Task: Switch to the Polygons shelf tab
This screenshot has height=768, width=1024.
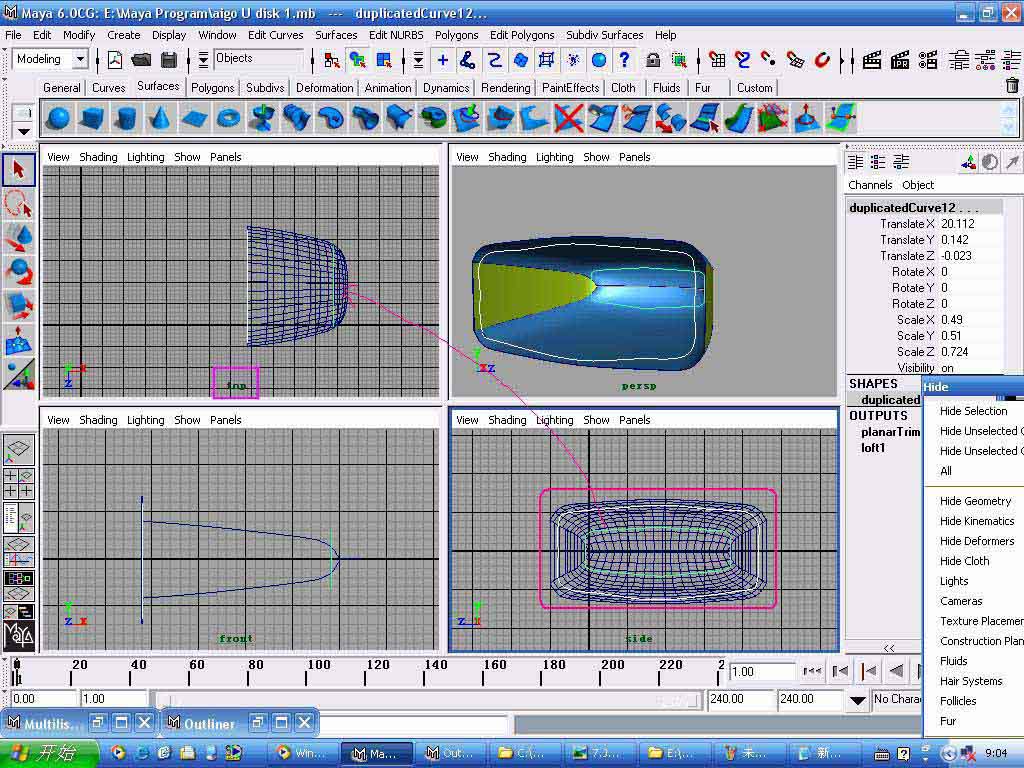Action: click(x=212, y=88)
